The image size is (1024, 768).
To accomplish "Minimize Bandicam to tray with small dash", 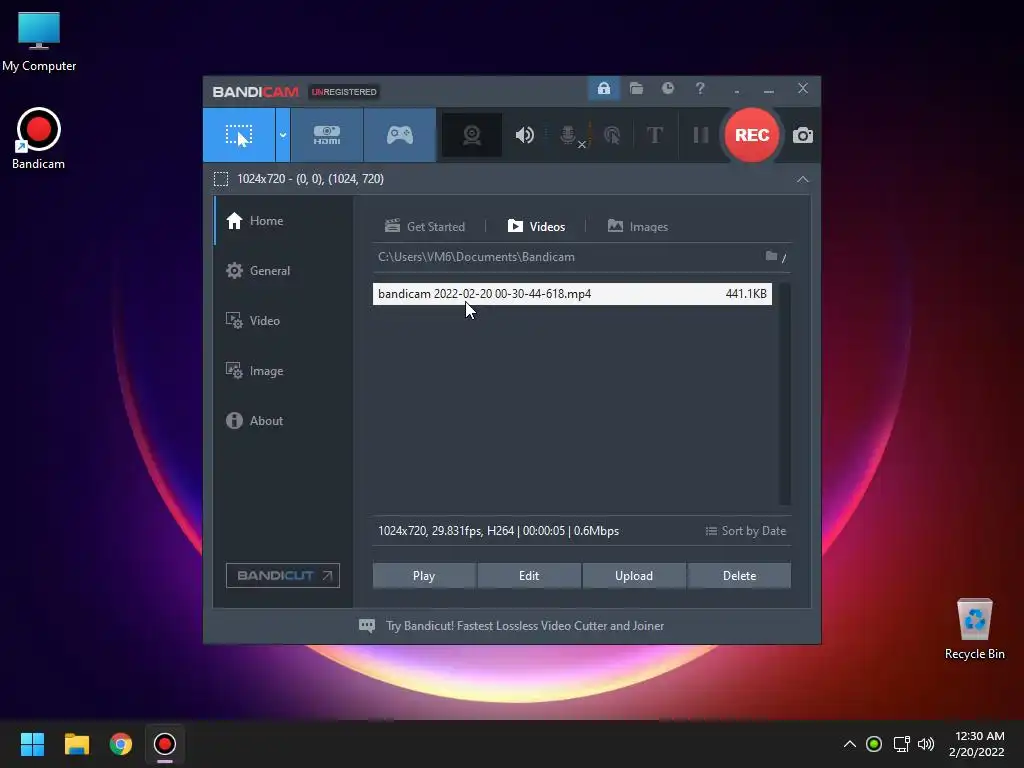I will pyautogui.click(x=737, y=90).
